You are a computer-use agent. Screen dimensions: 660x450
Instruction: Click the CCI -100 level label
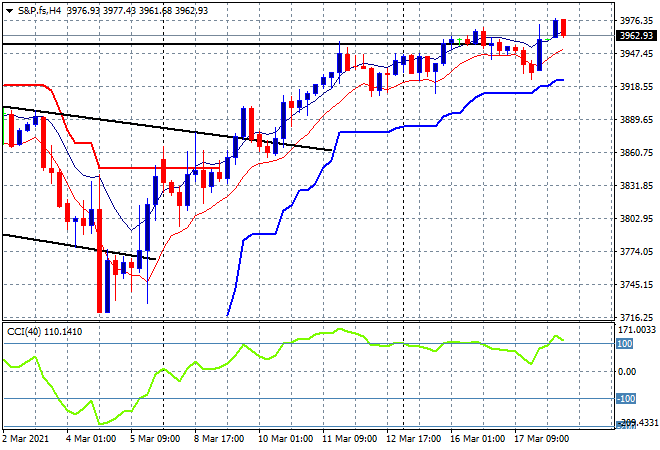(x=625, y=398)
